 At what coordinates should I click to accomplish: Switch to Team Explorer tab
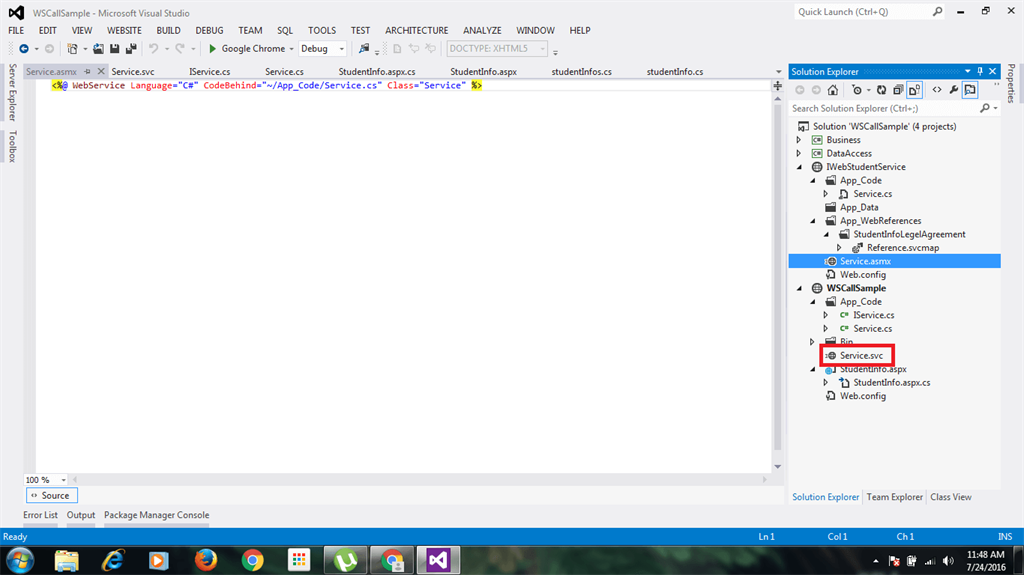(895, 497)
